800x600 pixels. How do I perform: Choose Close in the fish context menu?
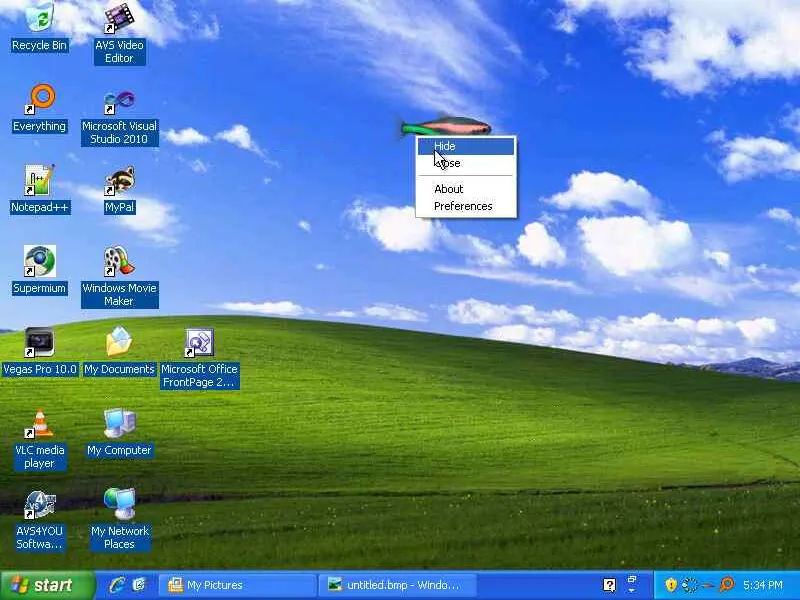point(466,163)
